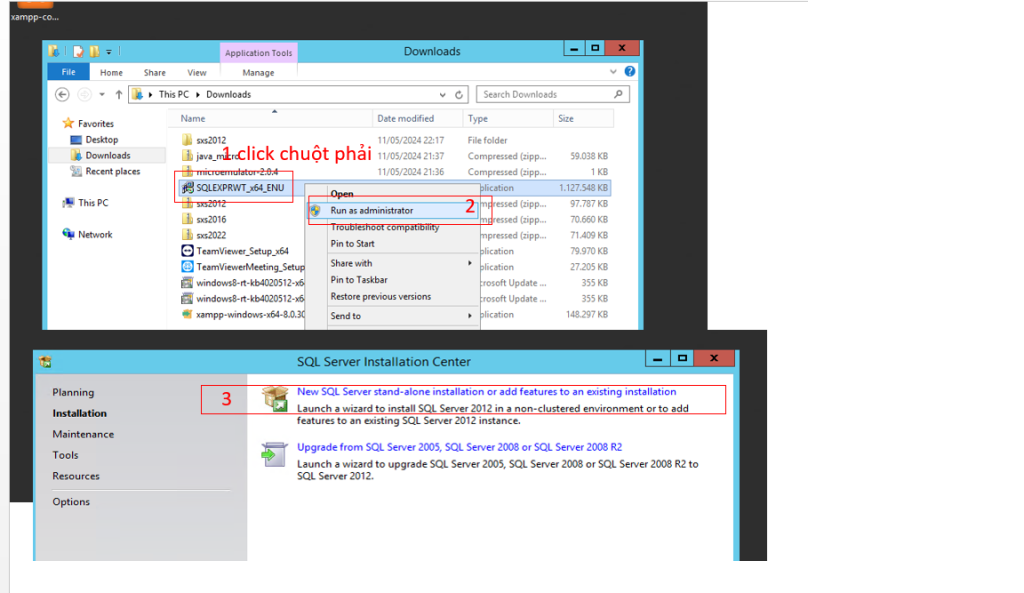
Task: Select the Favorites star in navigation pane
Action: 68,123
